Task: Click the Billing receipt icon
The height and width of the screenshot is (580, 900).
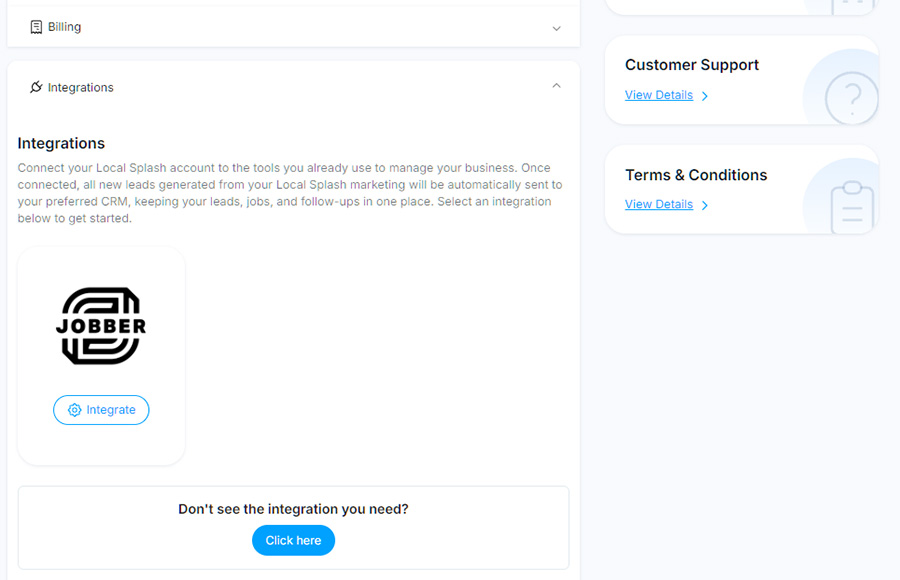Action: (36, 27)
